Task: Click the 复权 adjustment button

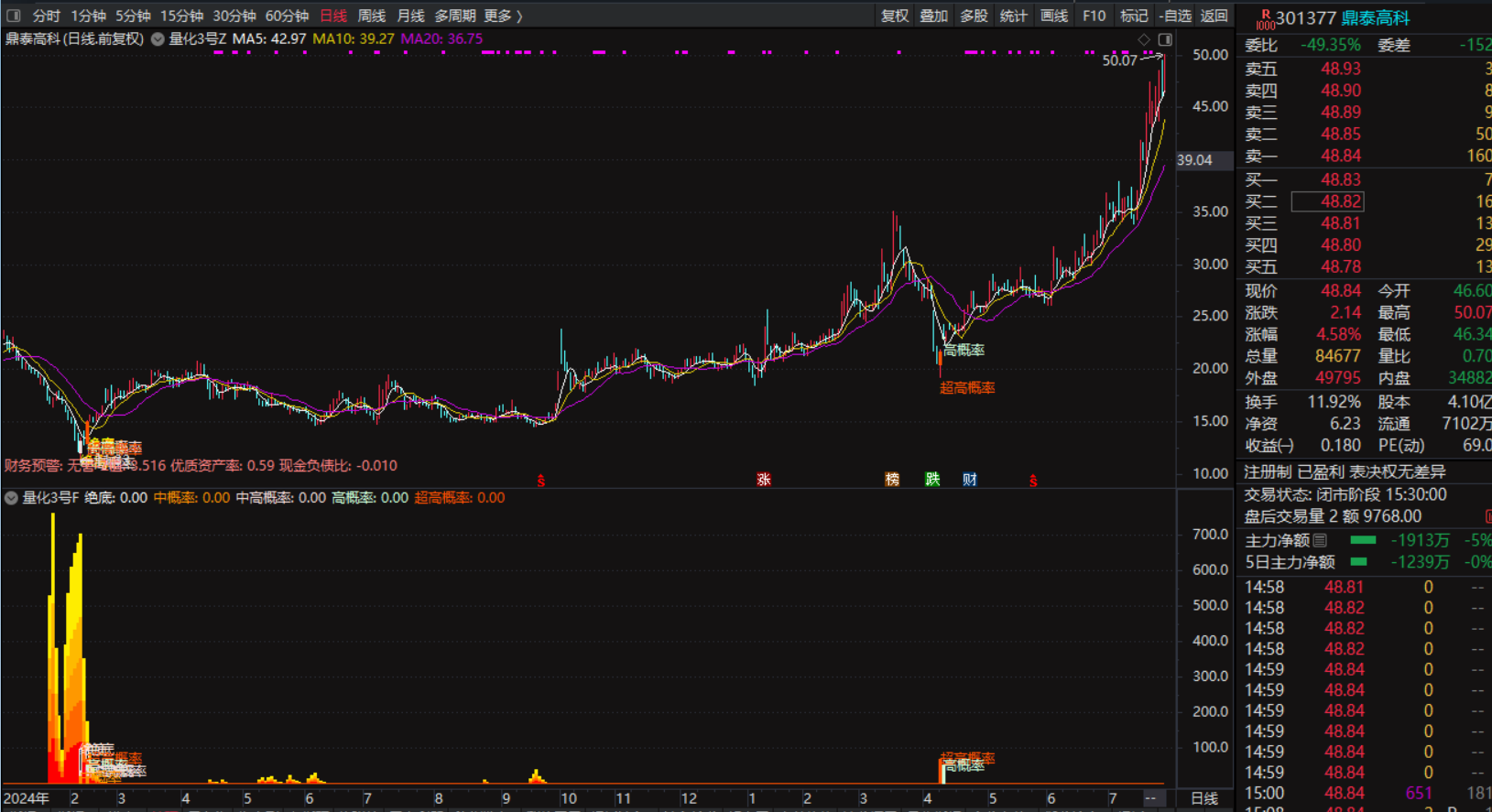Action: tap(894, 16)
